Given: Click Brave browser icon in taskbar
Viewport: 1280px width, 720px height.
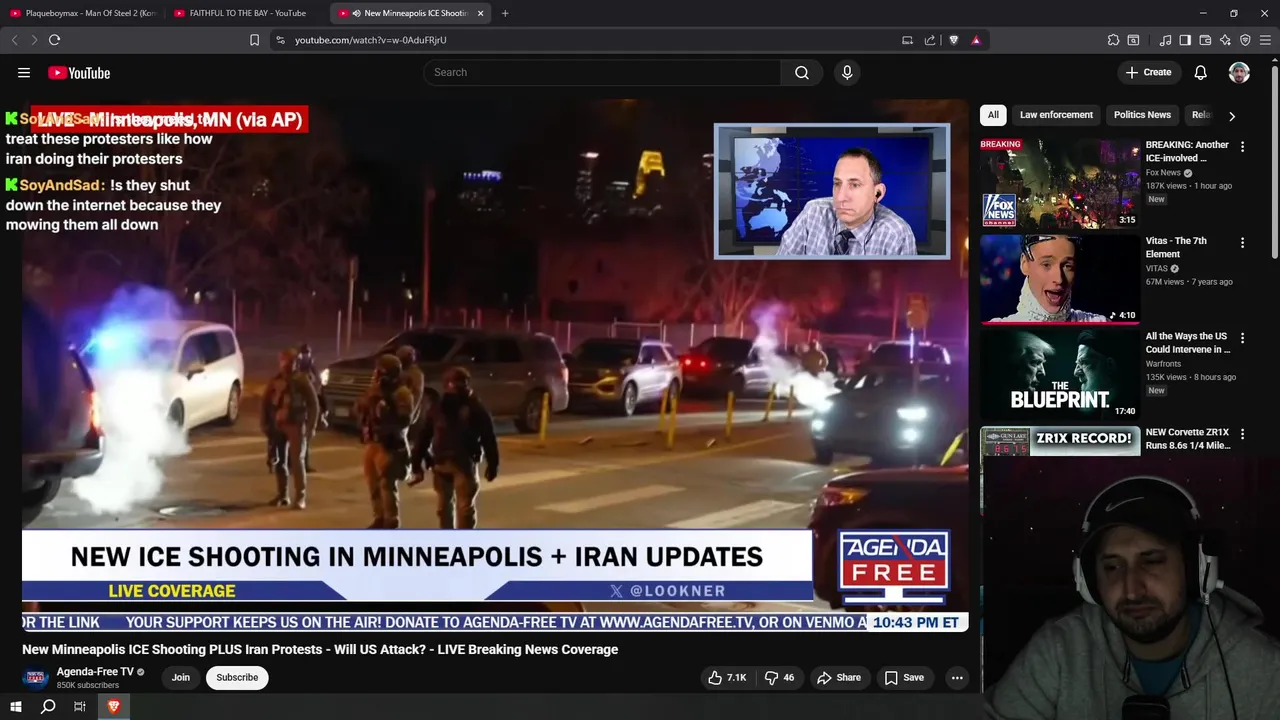Looking at the screenshot, I should (x=113, y=706).
